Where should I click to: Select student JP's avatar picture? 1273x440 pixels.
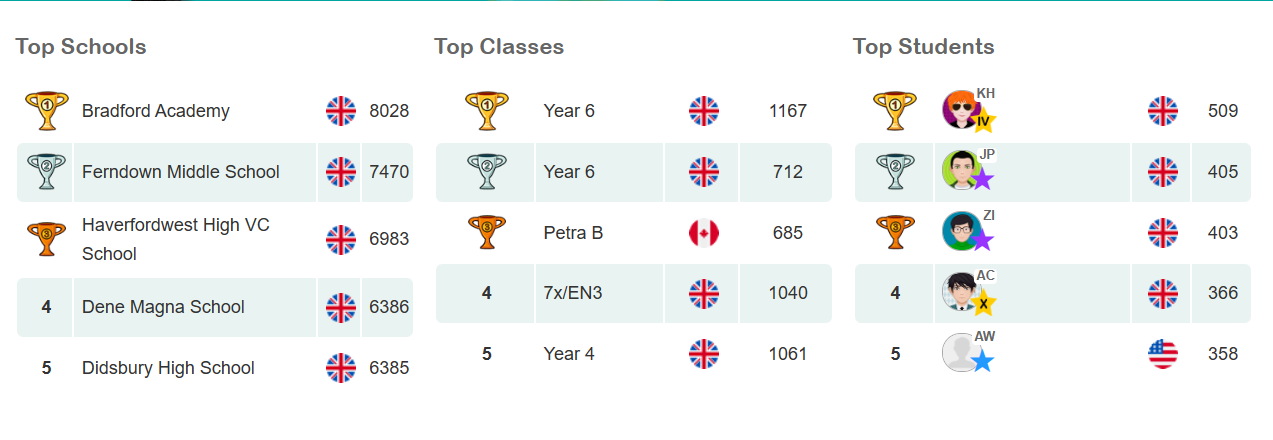(x=961, y=171)
